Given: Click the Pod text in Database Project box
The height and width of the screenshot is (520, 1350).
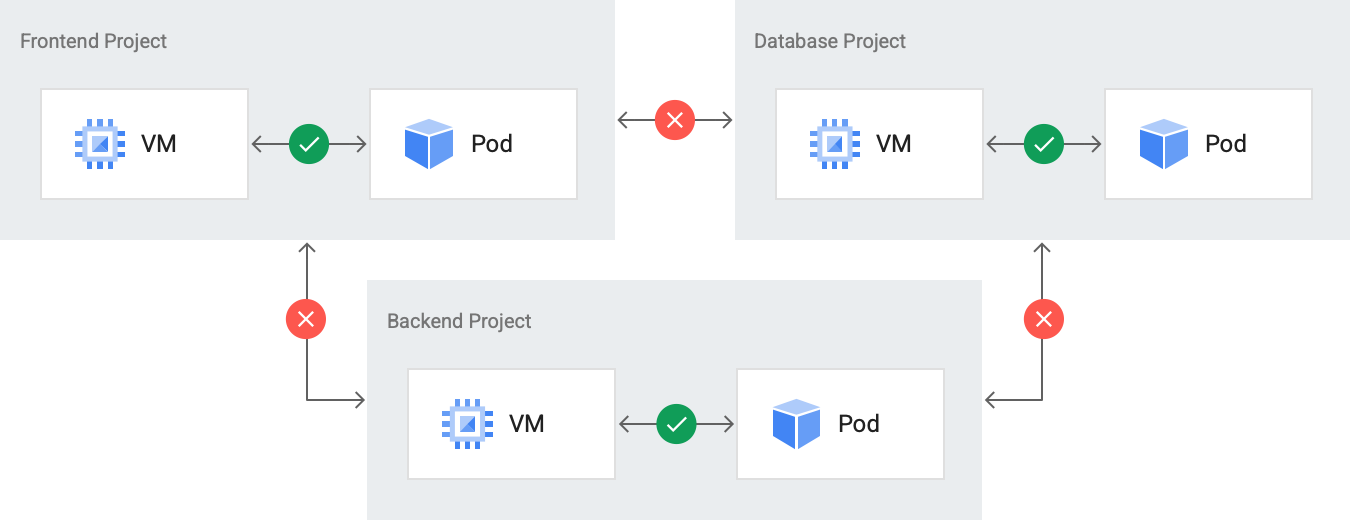Looking at the screenshot, I should 1225,144.
